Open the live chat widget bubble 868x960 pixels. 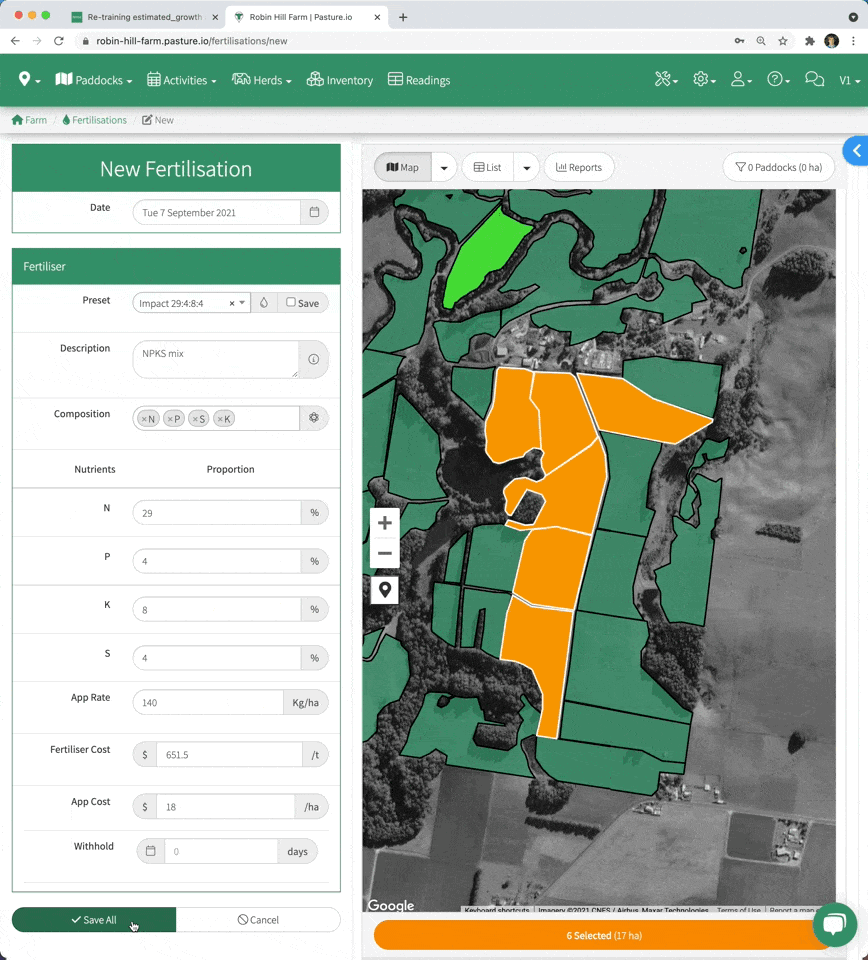pos(834,923)
